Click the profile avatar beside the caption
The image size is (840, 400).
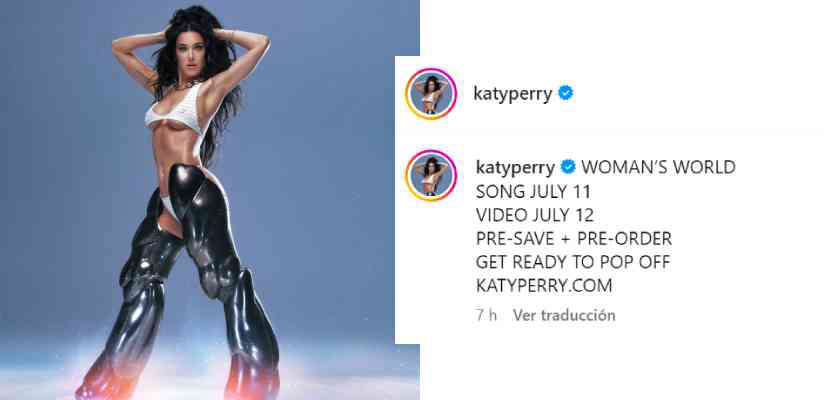(431, 176)
